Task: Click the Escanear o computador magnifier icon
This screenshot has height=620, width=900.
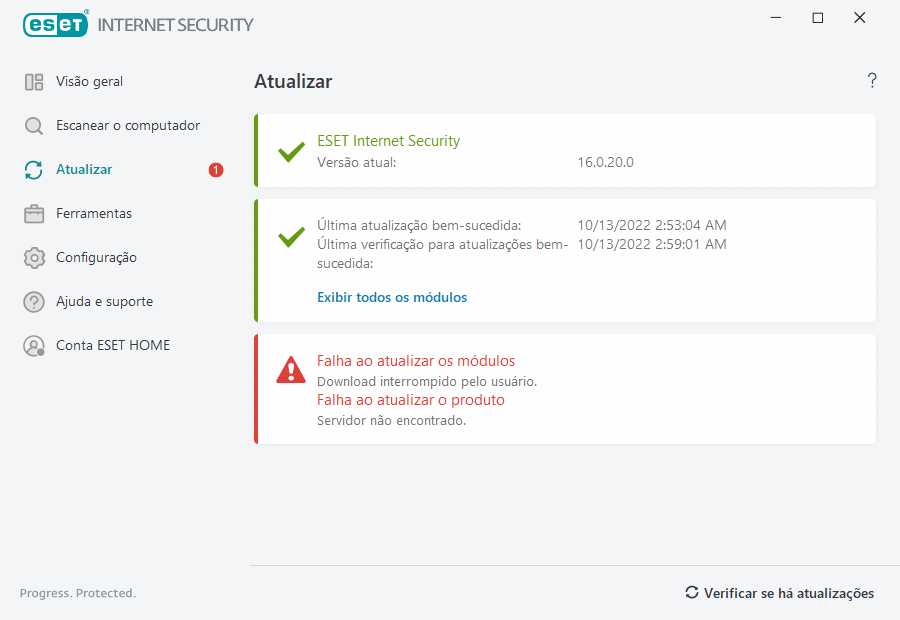Action: pos(34,126)
